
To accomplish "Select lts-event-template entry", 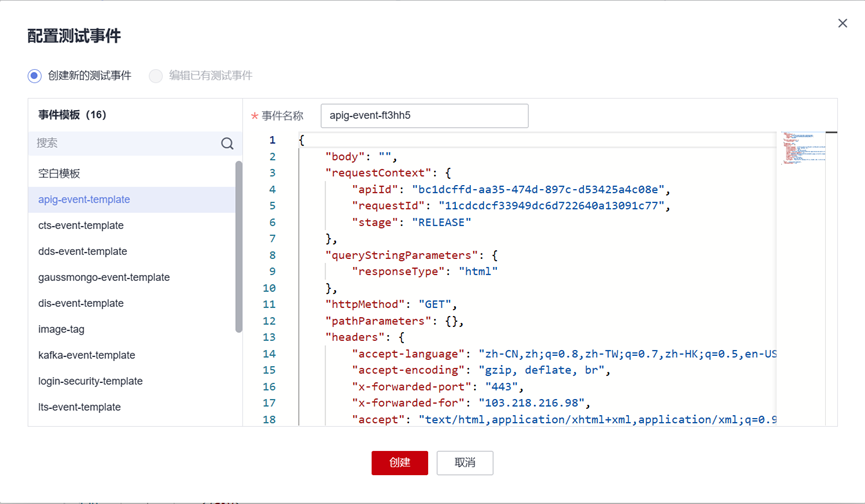I will [x=79, y=407].
